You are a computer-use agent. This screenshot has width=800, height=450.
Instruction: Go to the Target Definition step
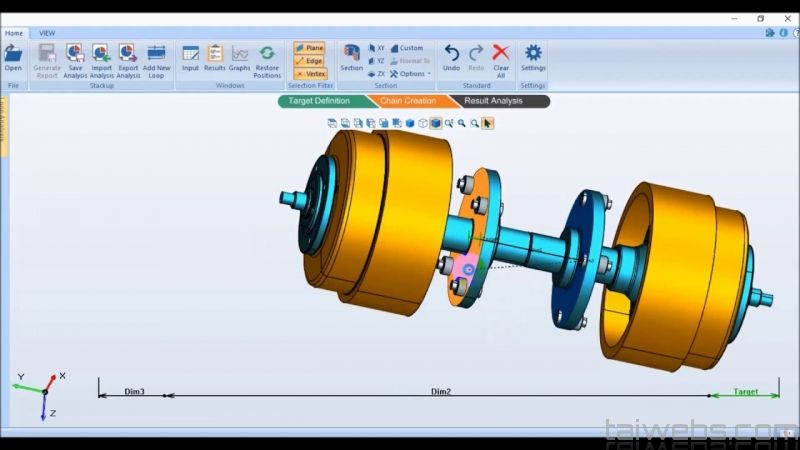pyautogui.click(x=320, y=101)
